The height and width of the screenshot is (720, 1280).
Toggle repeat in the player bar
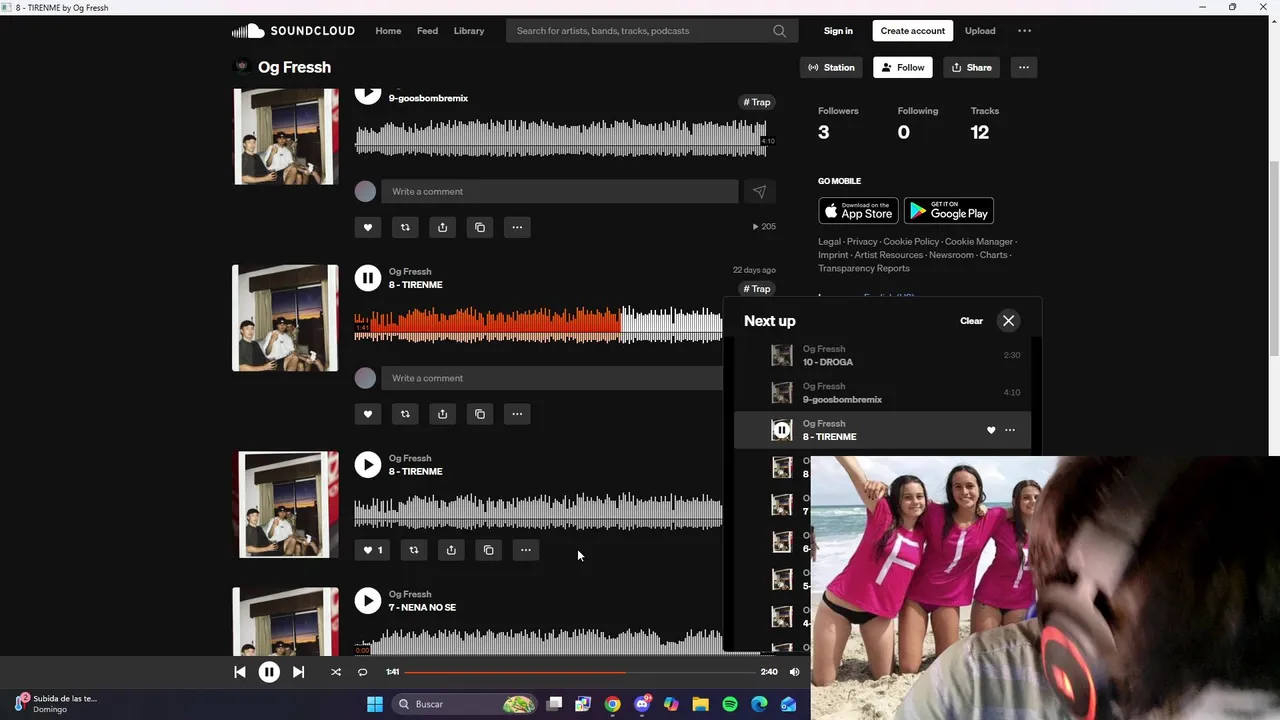tap(363, 672)
